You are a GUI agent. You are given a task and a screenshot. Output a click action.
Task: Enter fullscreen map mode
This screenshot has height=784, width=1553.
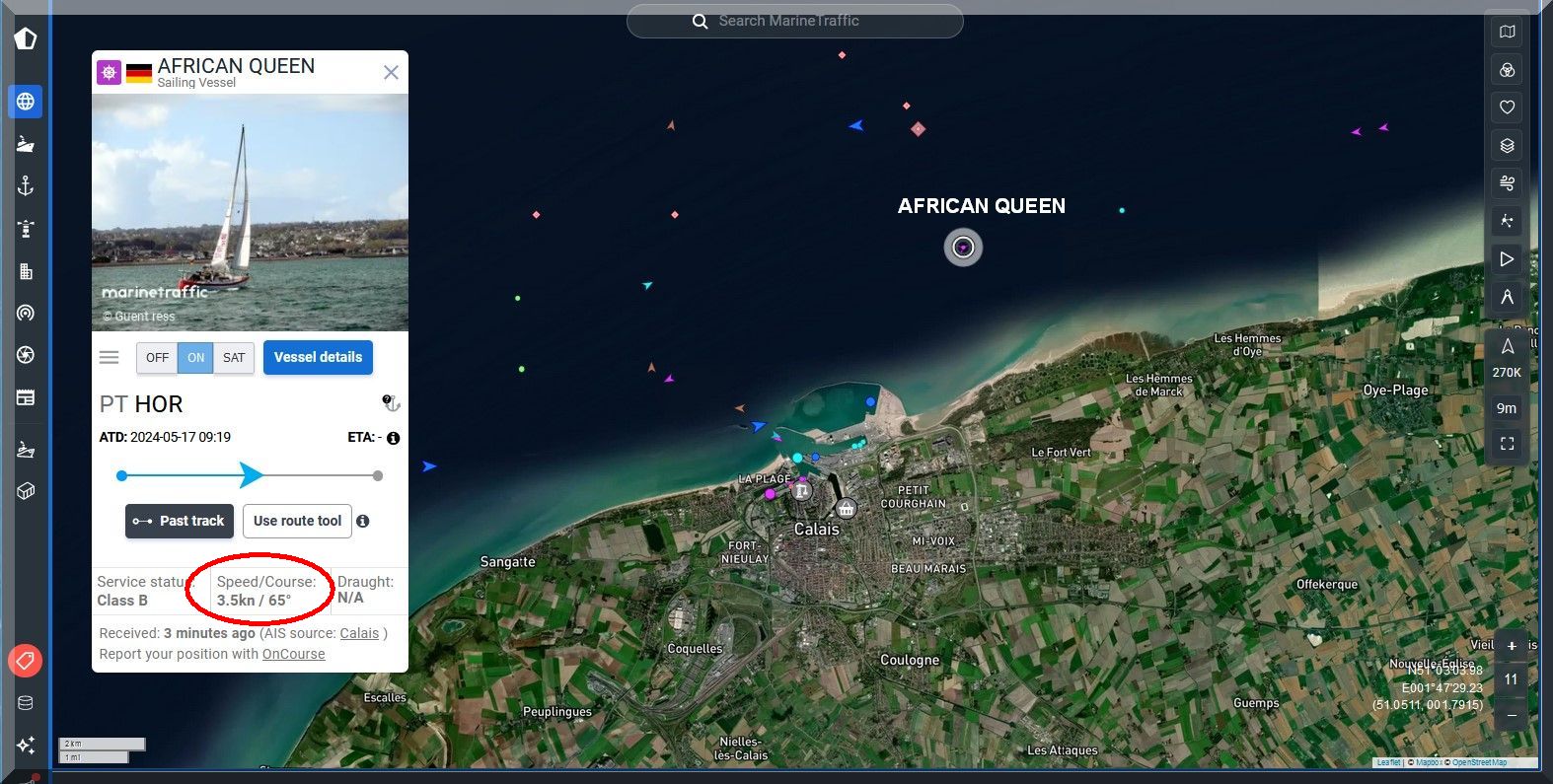(x=1507, y=444)
